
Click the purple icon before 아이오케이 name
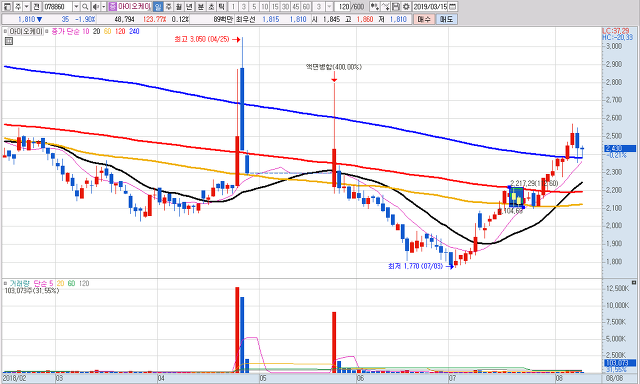pyautogui.click(x=113, y=7)
